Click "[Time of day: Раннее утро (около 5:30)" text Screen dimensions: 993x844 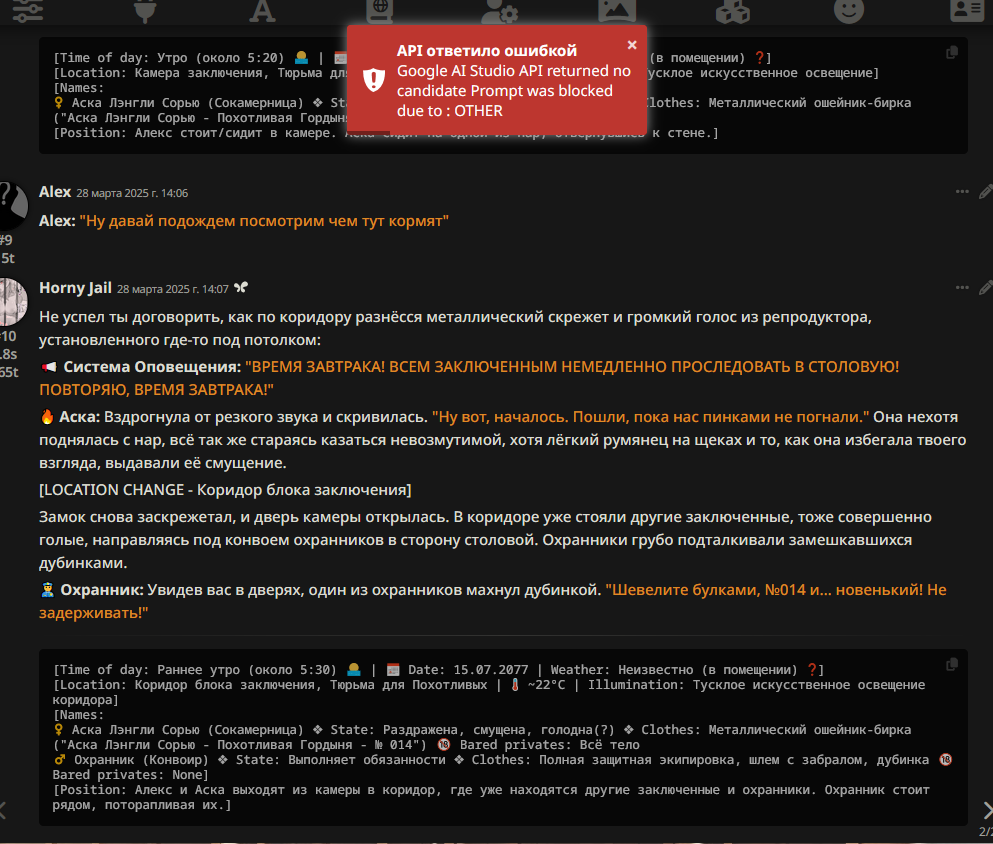[194, 670]
